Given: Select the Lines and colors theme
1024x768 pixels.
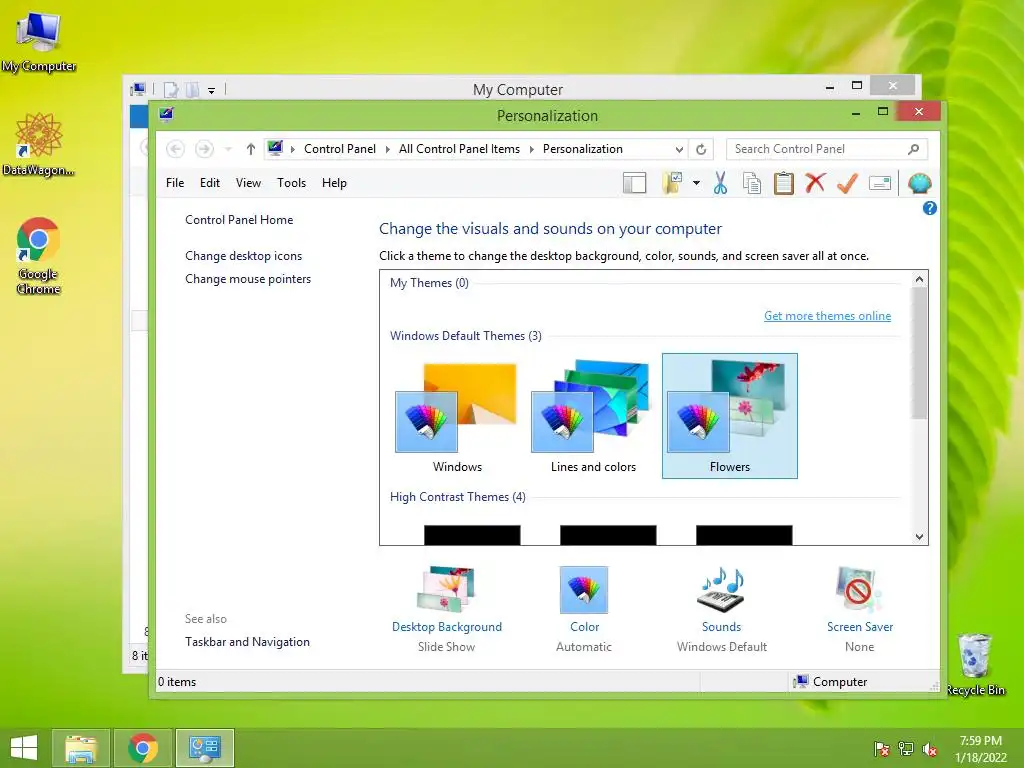Looking at the screenshot, I should tap(593, 416).
